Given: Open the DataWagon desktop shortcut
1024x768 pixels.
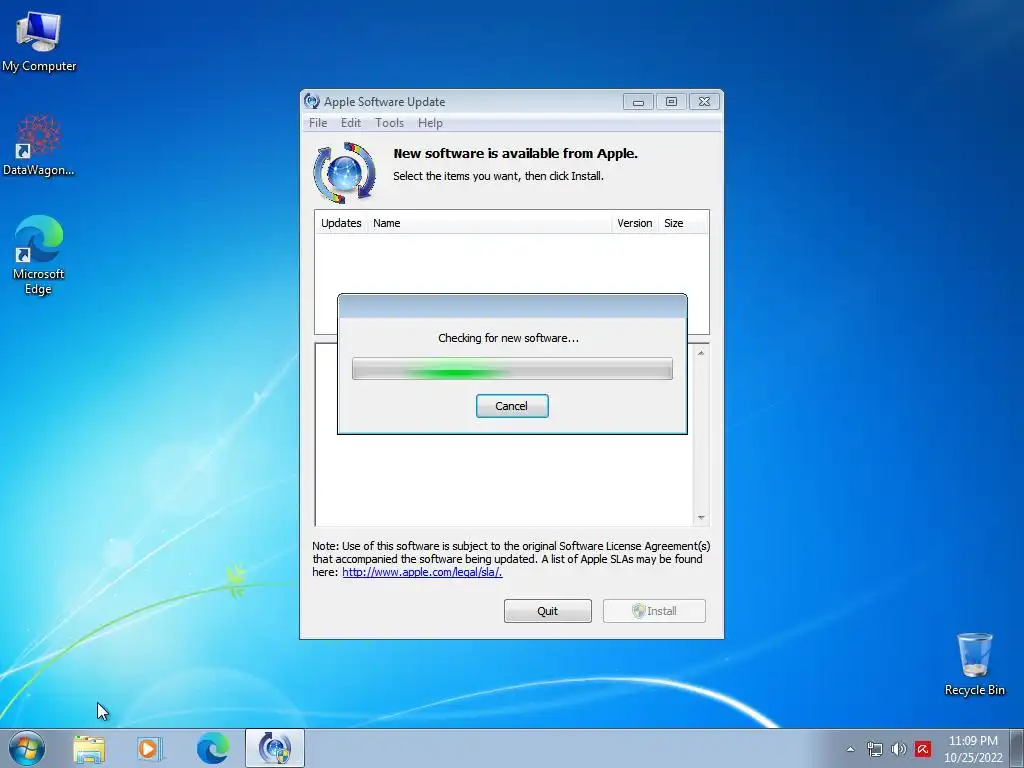Looking at the screenshot, I should (x=39, y=145).
